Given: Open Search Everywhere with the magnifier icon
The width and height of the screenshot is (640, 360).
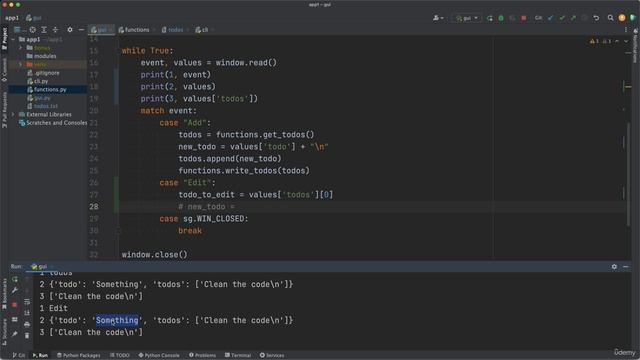Looking at the screenshot, I should [x=610, y=18].
